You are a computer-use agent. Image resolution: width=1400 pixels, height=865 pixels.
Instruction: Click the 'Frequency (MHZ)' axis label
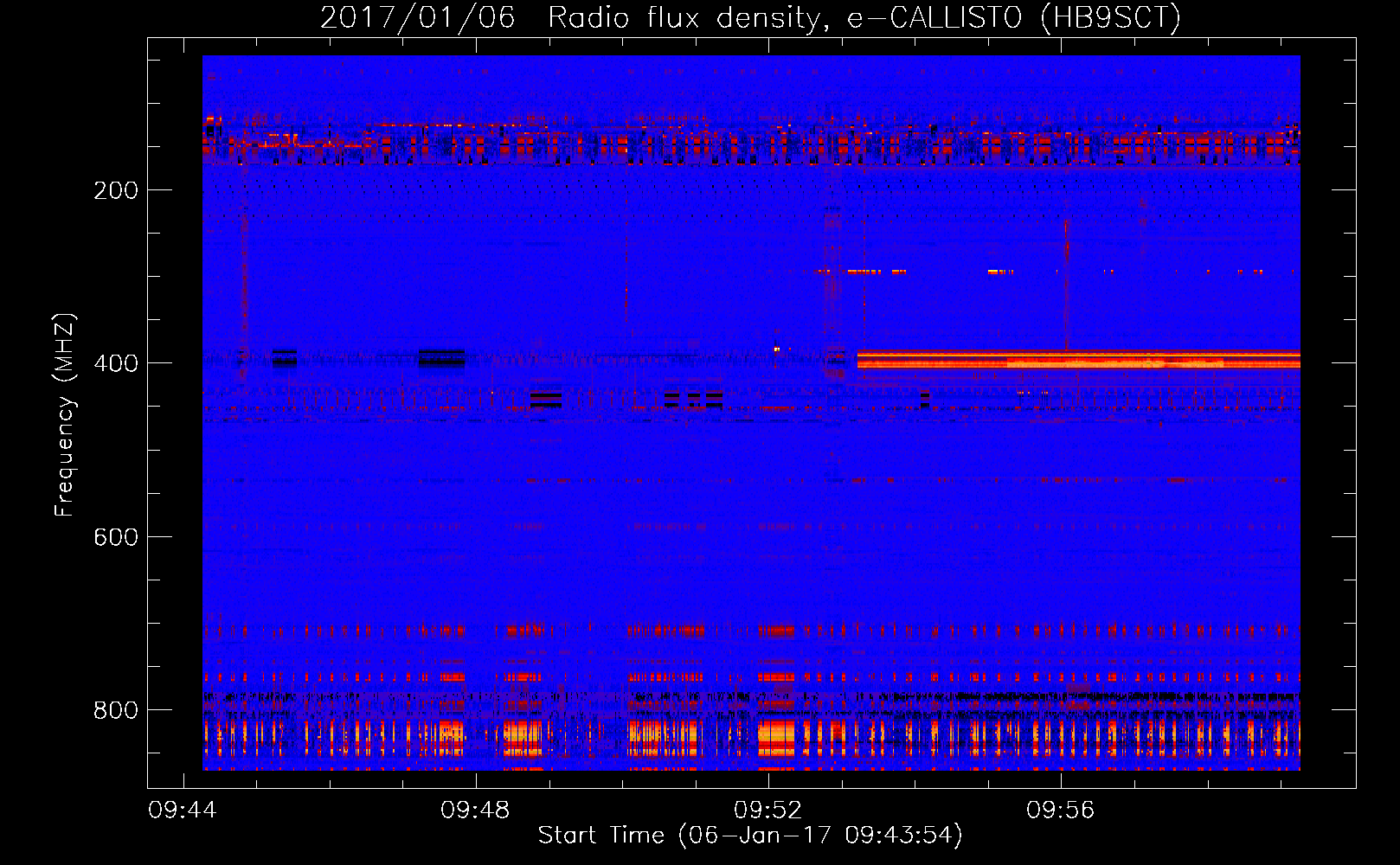65,414
